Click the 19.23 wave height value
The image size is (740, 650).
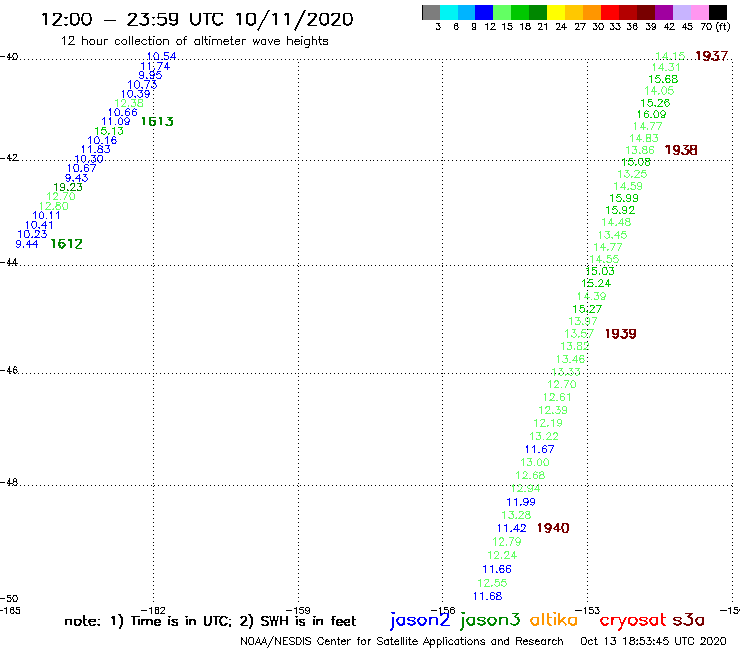(x=67, y=187)
